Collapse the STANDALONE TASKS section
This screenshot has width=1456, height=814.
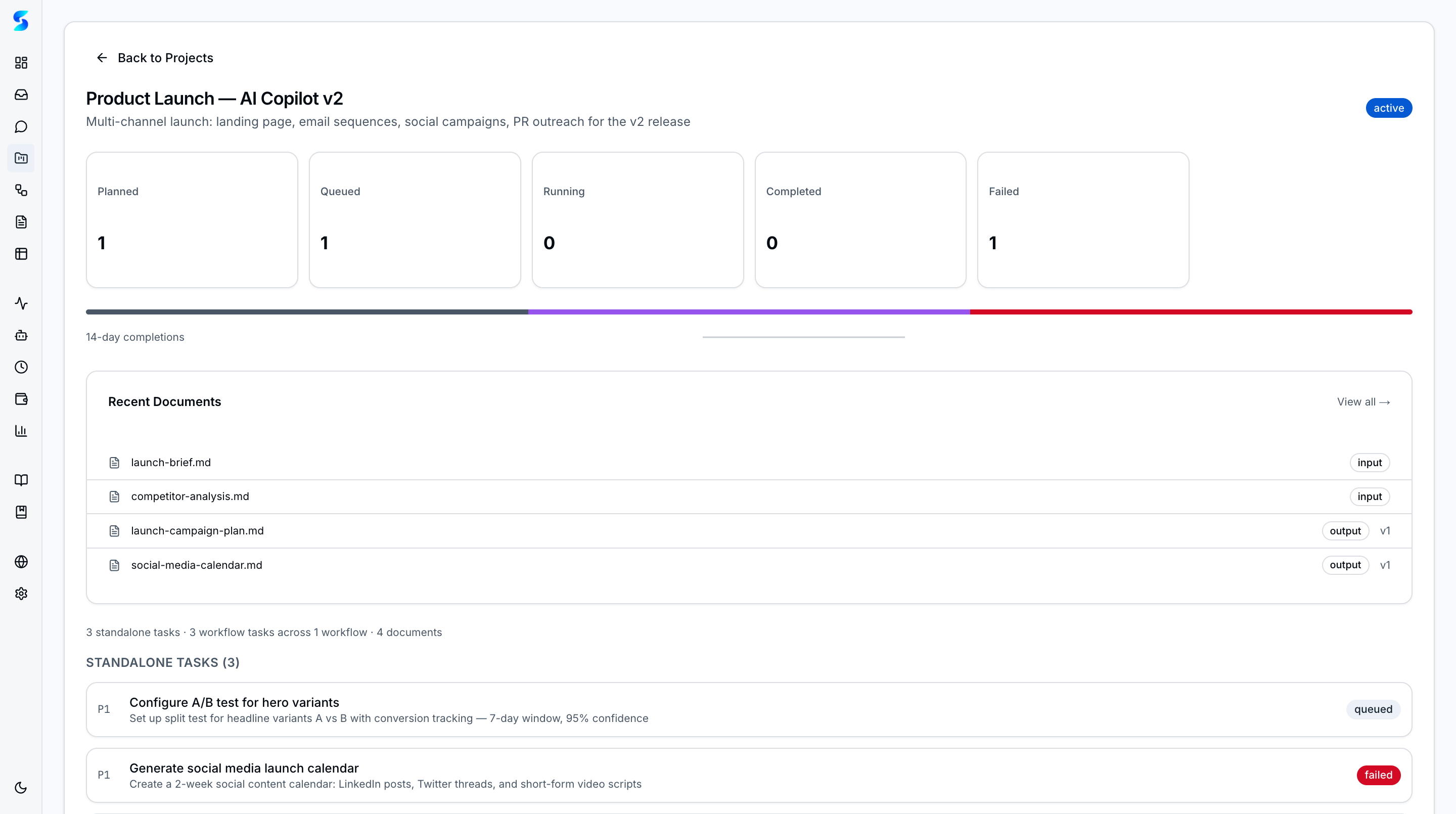tap(162, 662)
